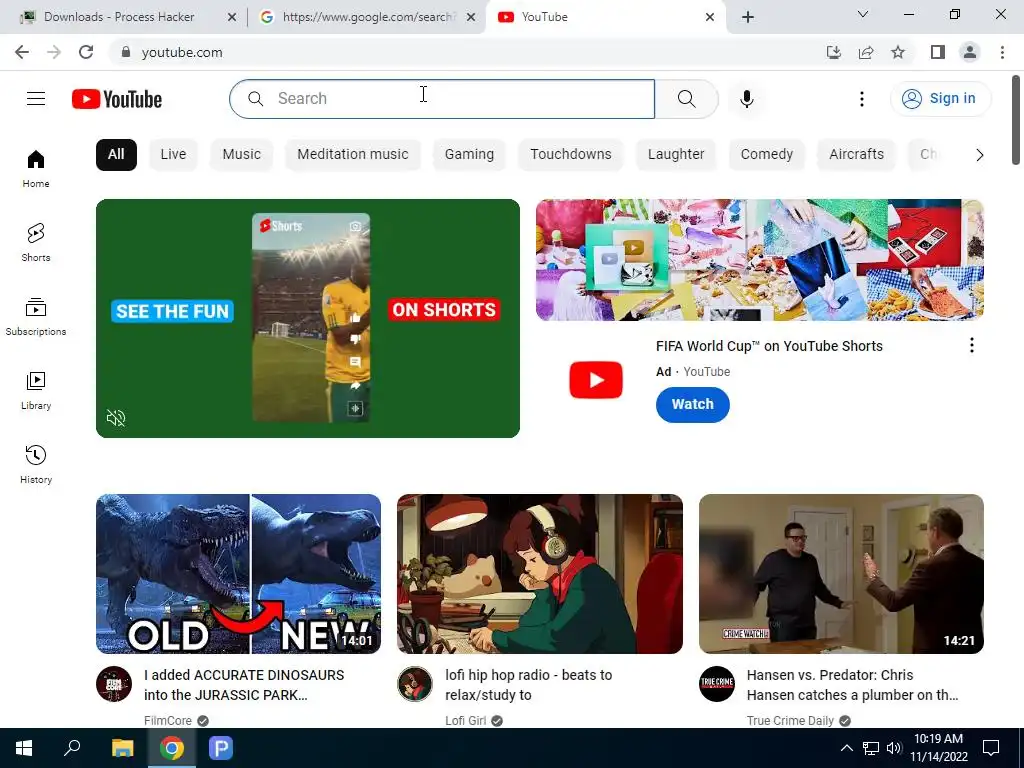Click the install app icon in address bar
The height and width of the screenshot is (768, 1024).
834,52
